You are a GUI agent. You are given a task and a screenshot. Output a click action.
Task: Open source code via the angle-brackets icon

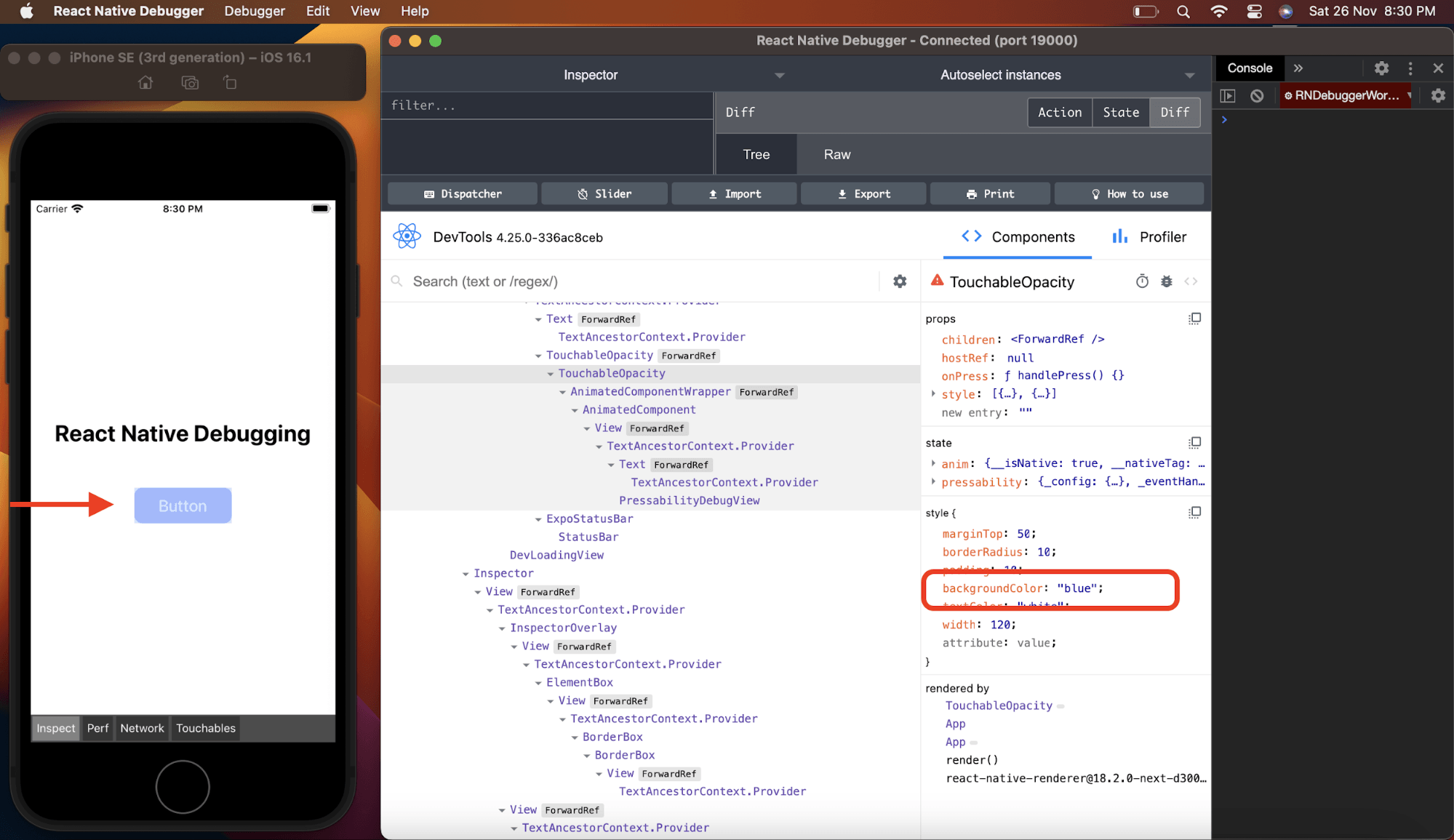click(x=1191, y=281)
